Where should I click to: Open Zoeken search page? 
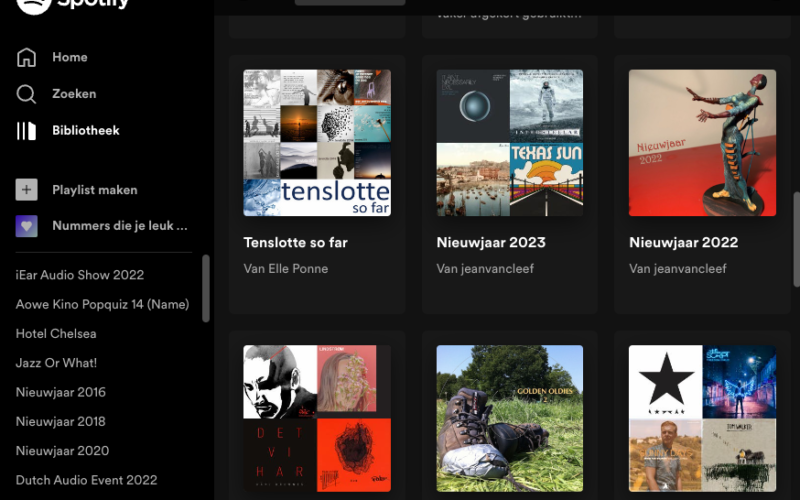click(74, 94)
